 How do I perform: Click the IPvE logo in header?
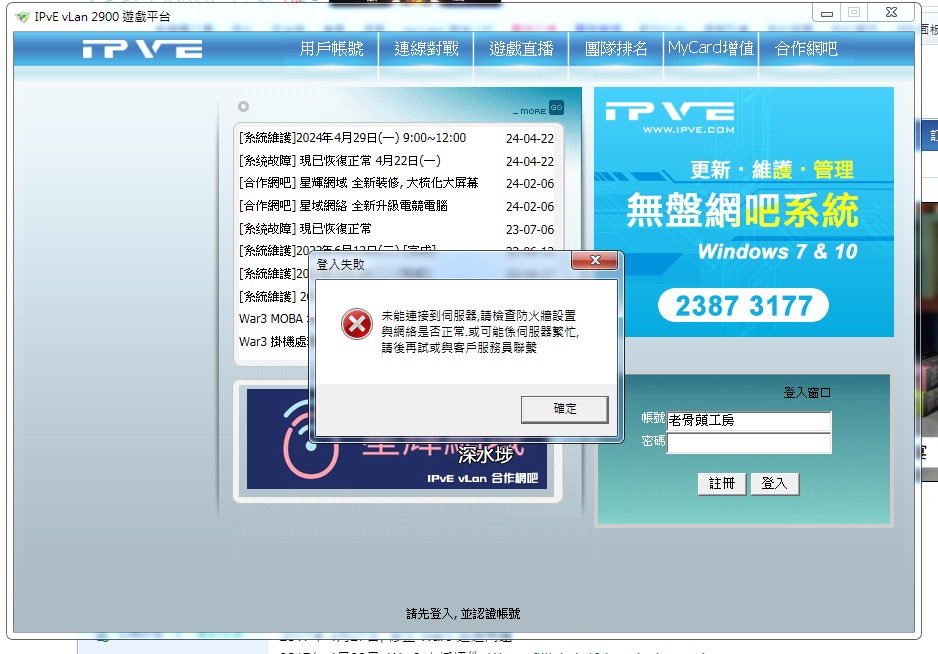[142, 49]
